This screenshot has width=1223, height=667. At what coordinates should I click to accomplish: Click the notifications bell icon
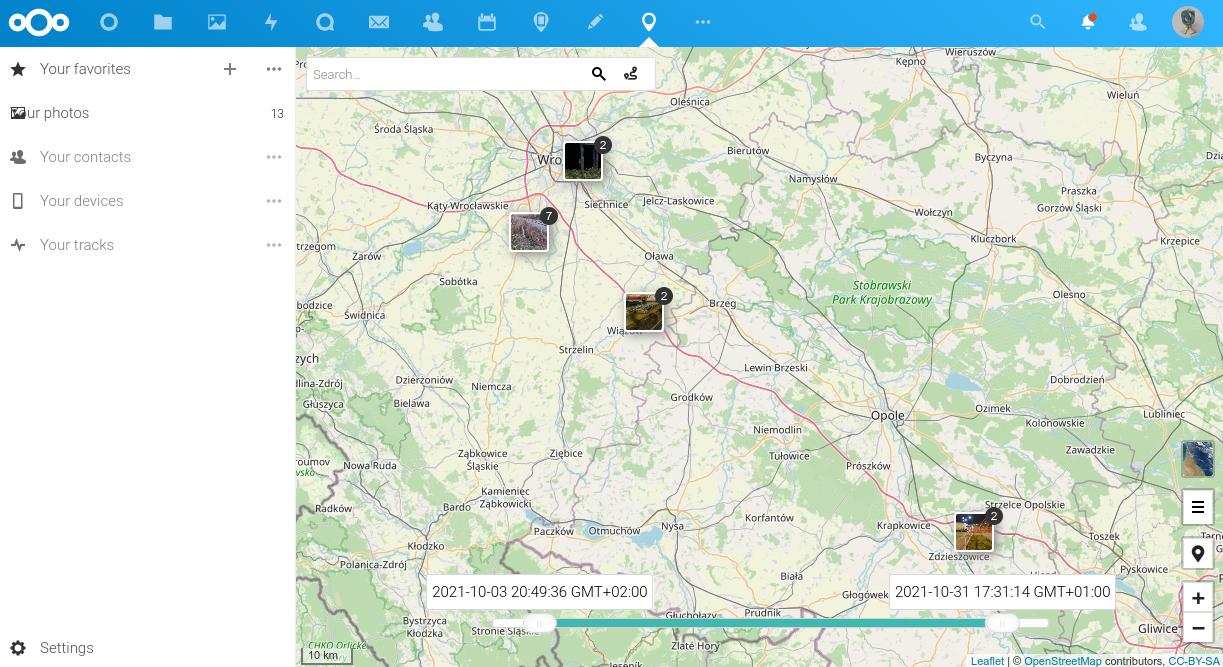click(x=1088, y=22)
